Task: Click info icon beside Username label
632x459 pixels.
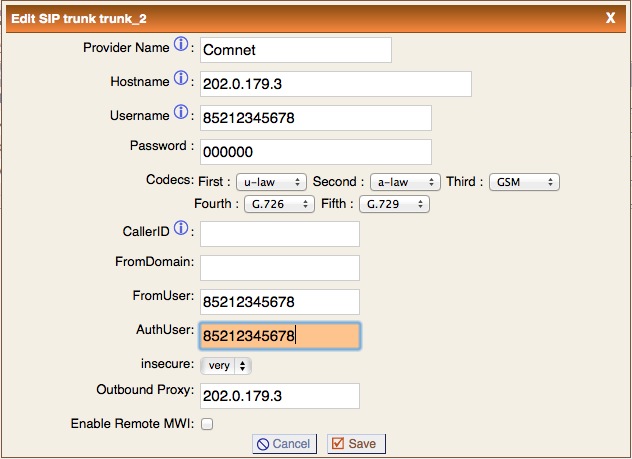Action: point(181,113)
